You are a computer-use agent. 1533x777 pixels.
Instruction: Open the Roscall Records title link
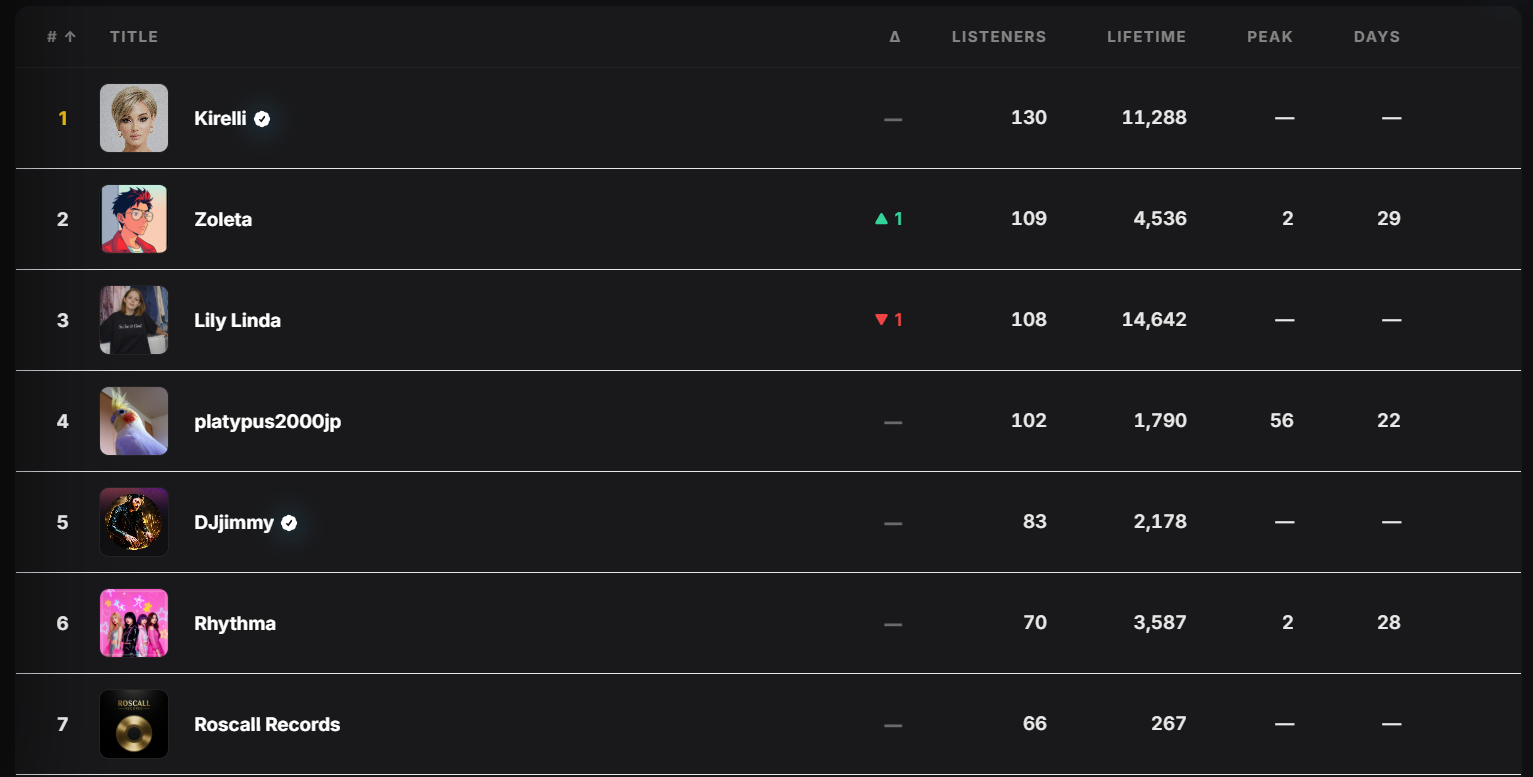click(x=267, y=724)
